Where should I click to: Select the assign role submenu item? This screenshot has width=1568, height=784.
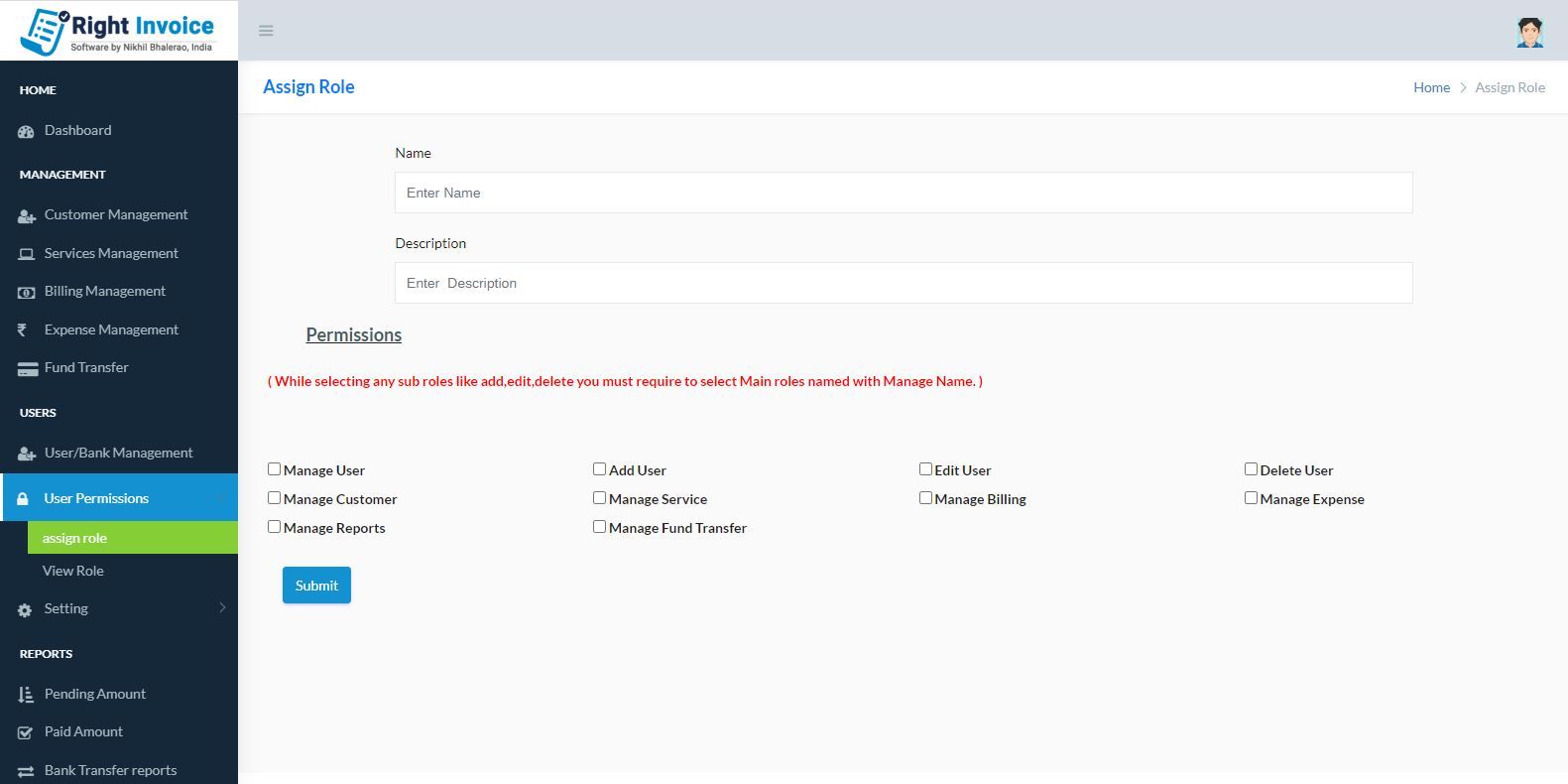pos(133,538)
